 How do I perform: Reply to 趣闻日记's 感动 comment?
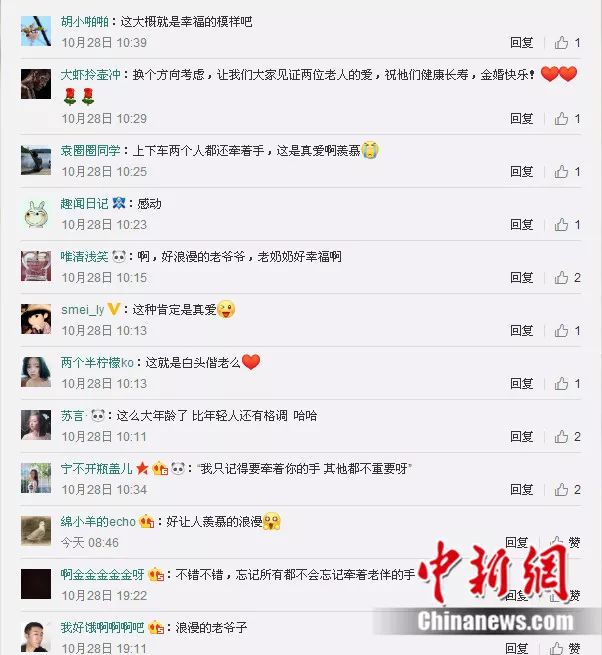coord(522,225)
